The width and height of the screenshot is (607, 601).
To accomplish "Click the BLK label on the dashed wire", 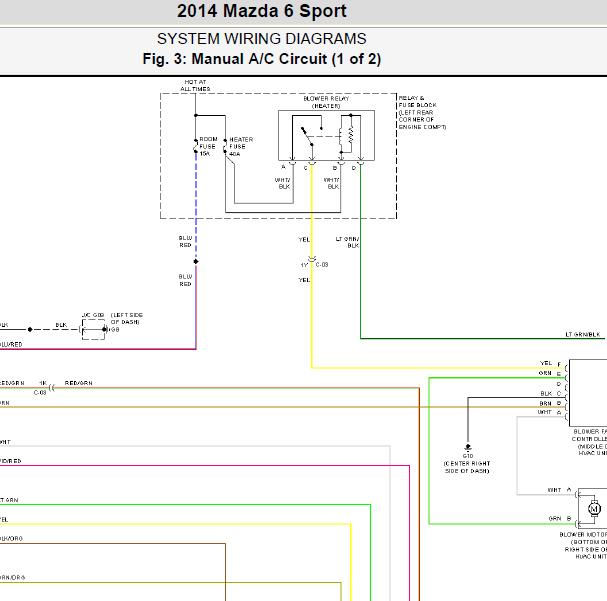I will pyautogui.click(x=61, y=325).
